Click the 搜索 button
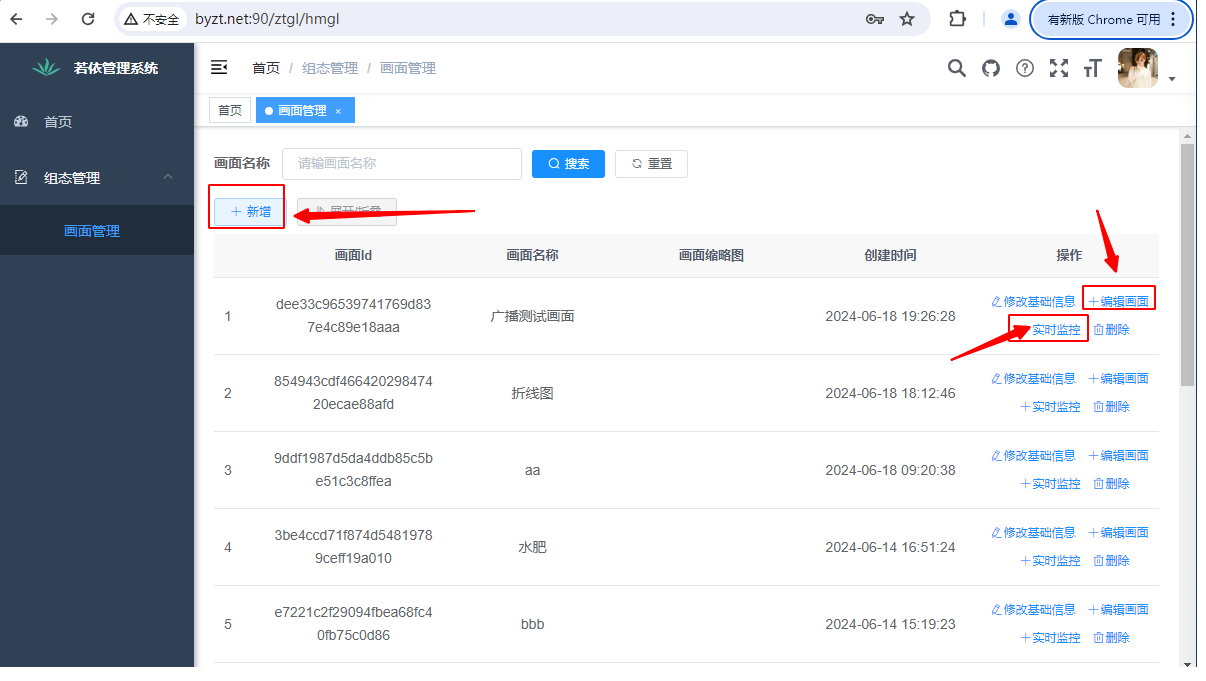Screen dimensions: 1206x681 click(x=568, y=164)
